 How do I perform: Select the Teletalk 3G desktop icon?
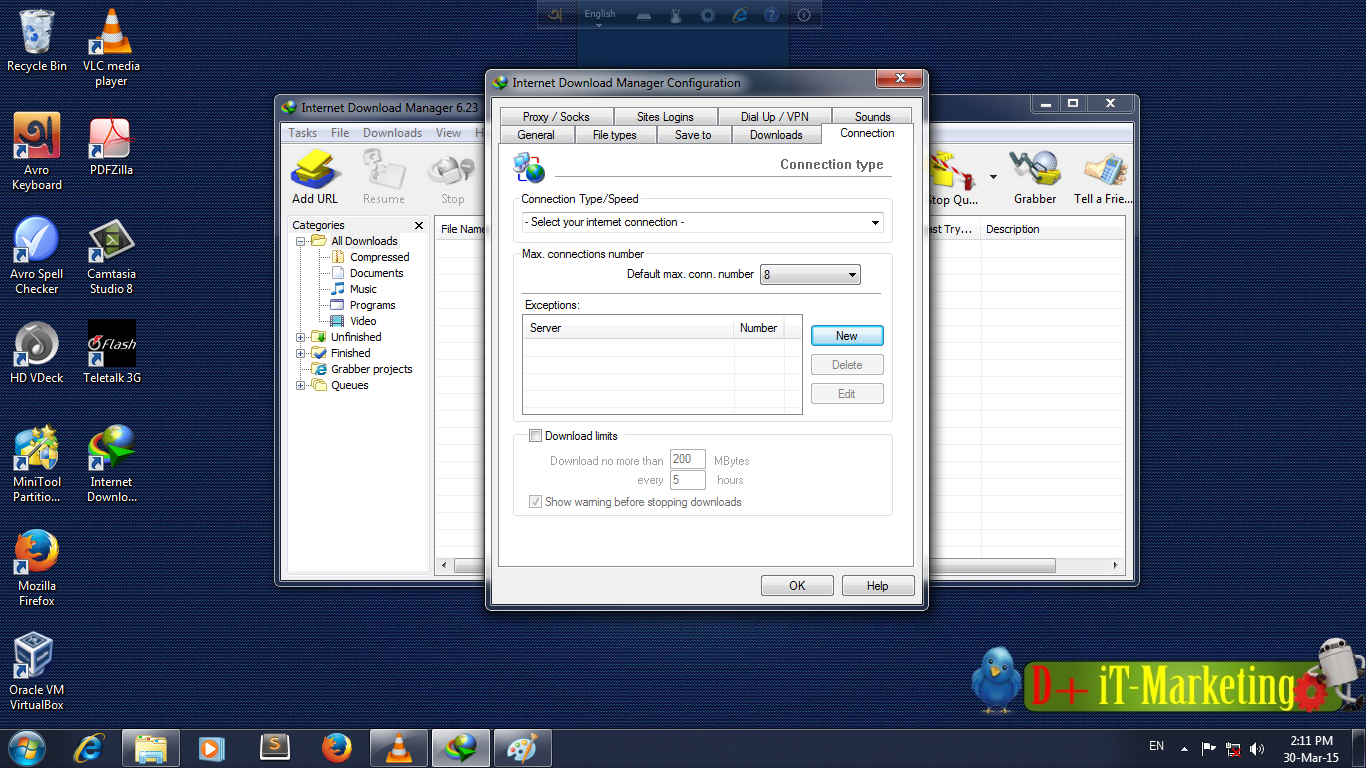pos(111,352)
